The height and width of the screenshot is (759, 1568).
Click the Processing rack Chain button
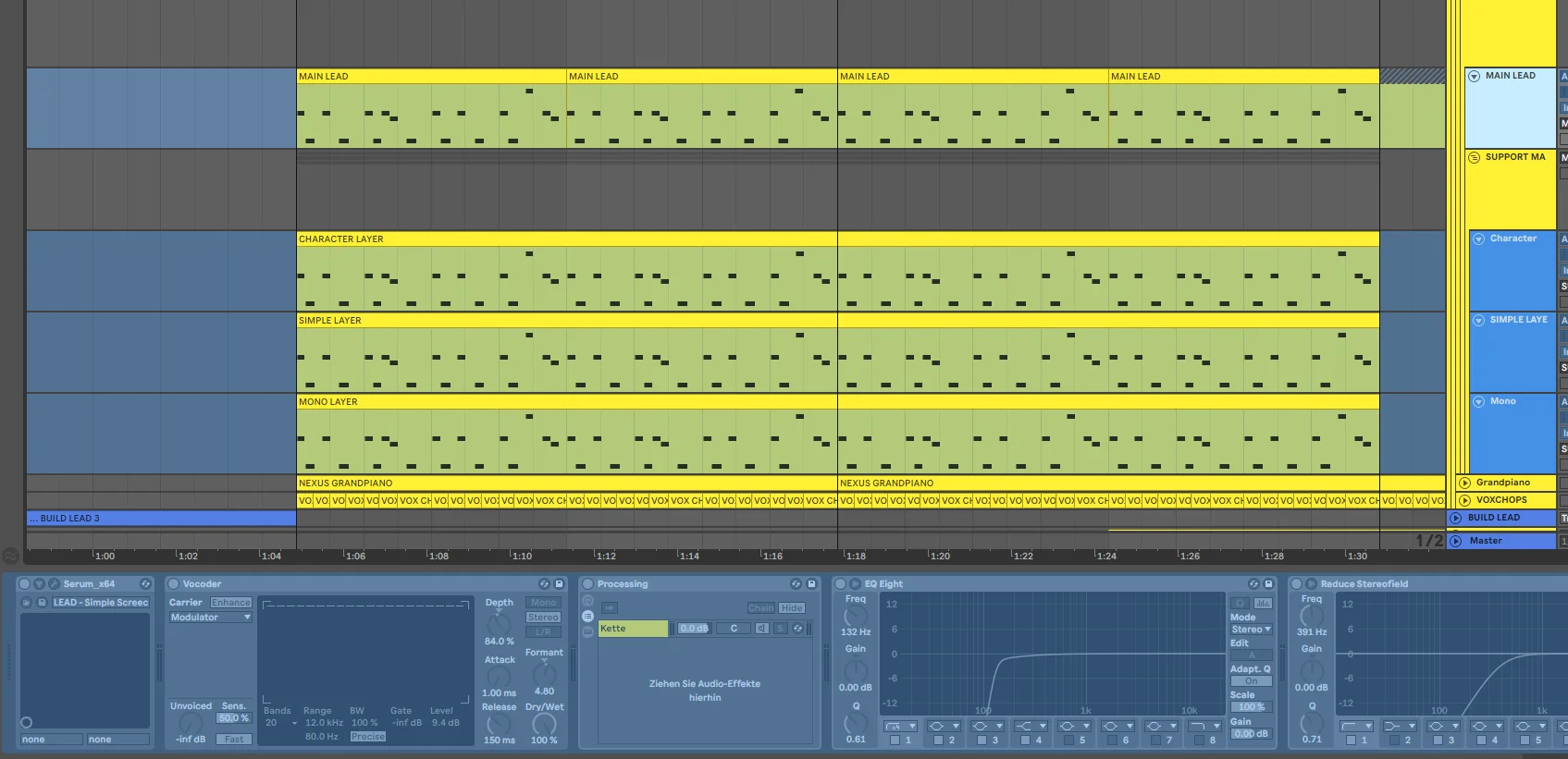(x=761, y=608)
